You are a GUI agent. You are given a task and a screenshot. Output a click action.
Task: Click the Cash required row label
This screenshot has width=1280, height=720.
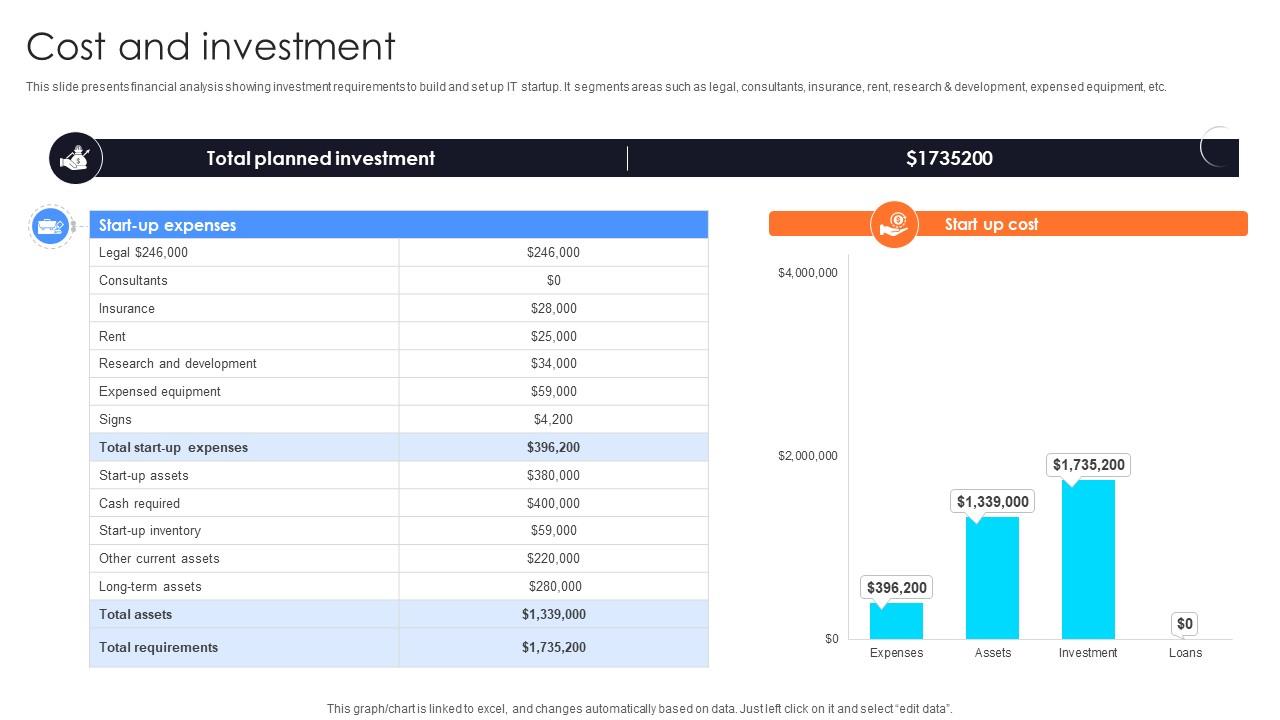tap(140, 504)
